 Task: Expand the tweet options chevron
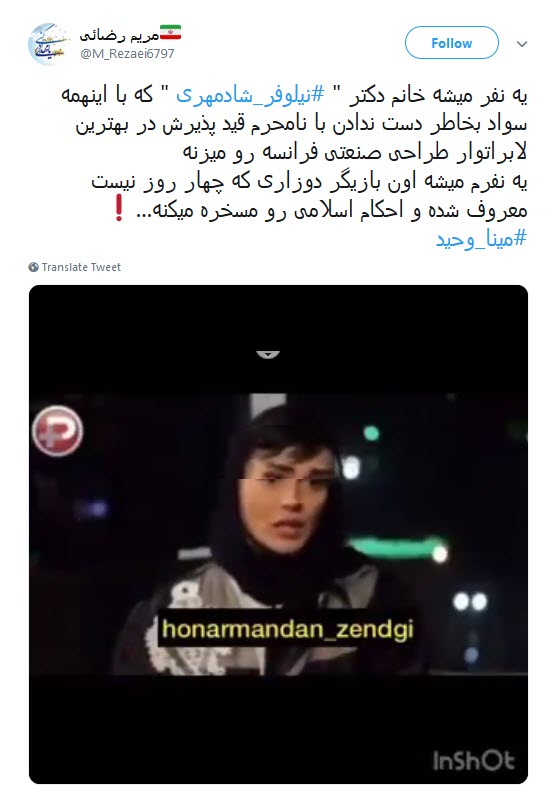[521, 44]
